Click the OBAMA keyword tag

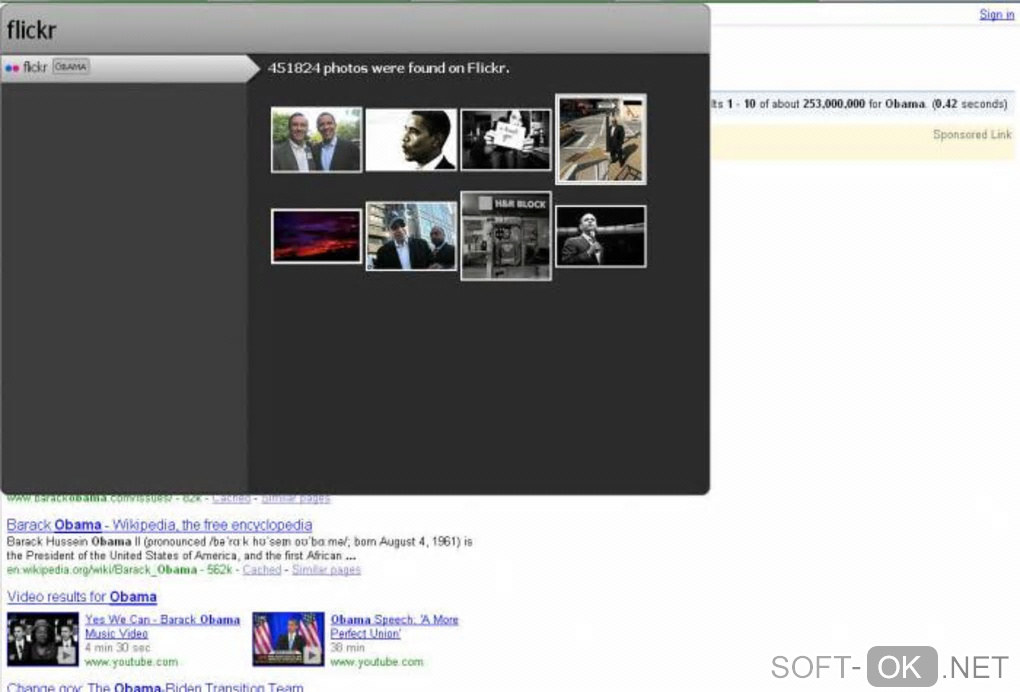tap(71, 67)
